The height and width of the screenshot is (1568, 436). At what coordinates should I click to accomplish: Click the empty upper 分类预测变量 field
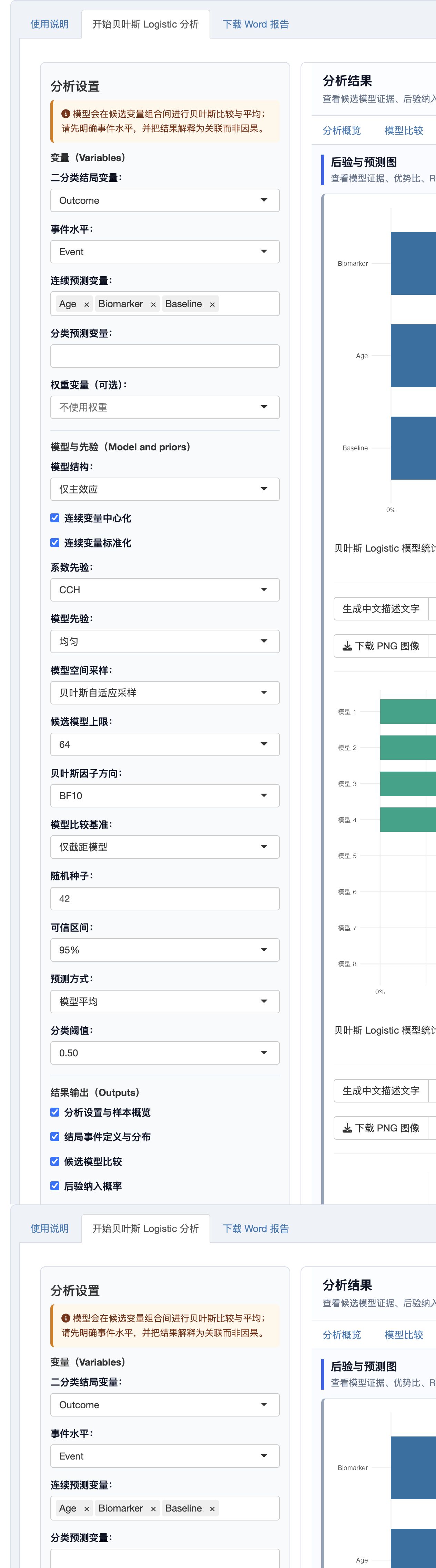click(165, 356)
